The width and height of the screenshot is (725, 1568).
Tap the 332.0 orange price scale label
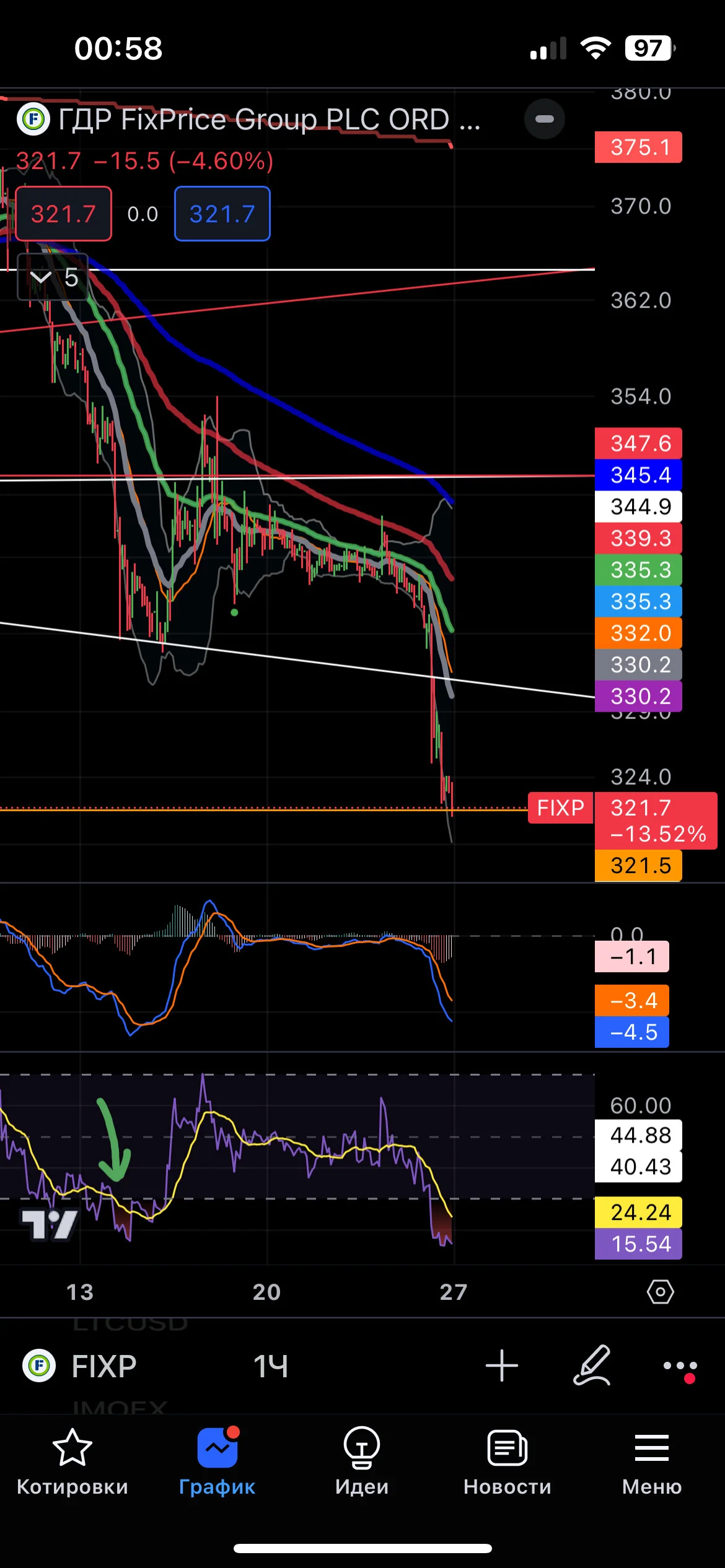(x=638, y=633)
